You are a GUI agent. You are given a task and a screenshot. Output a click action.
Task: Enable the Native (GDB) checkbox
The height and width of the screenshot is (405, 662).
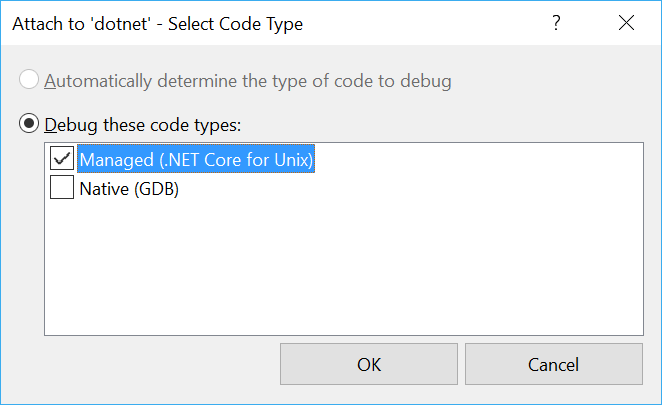point(62,187)
